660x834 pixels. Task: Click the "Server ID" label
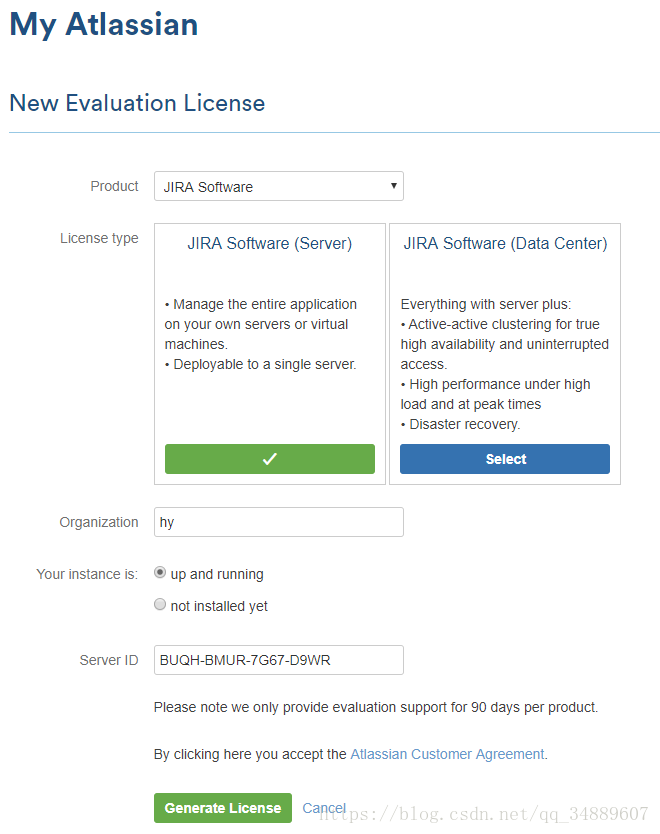(109, 660)
